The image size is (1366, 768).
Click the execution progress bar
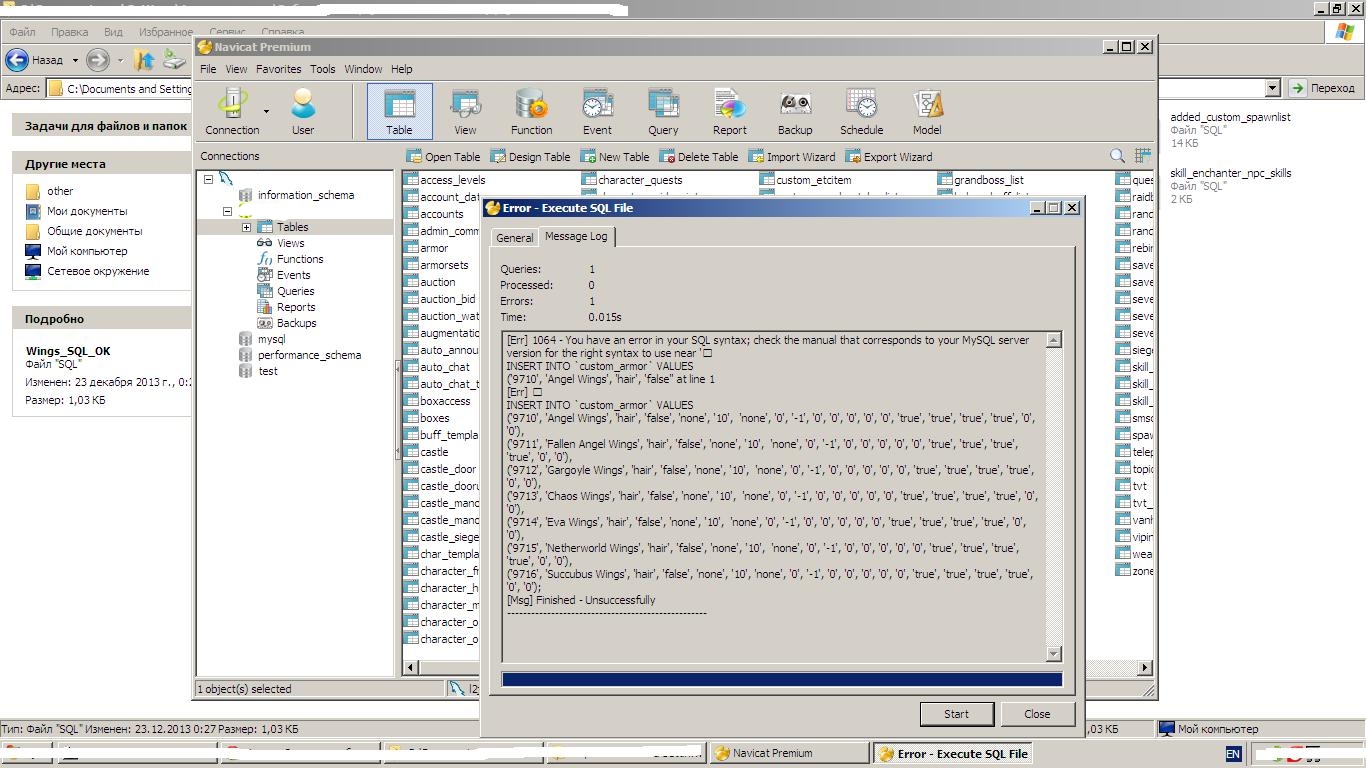(x=782, y=680)
